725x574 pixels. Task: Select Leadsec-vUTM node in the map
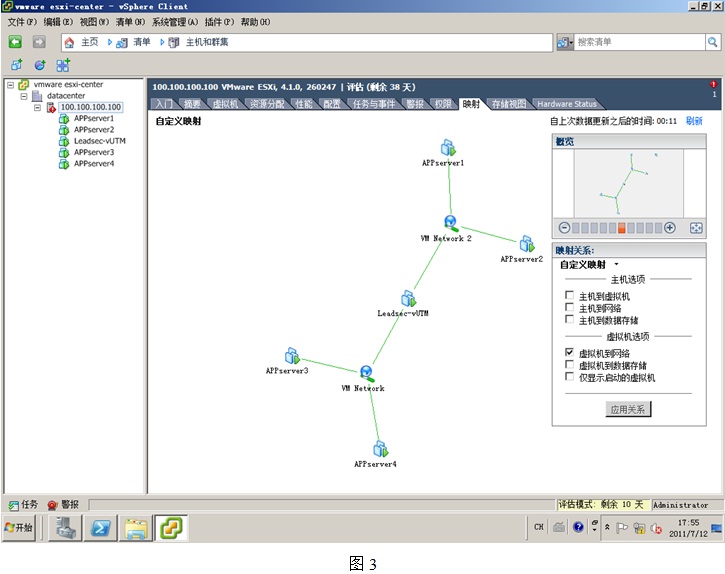tap(408, 298)
